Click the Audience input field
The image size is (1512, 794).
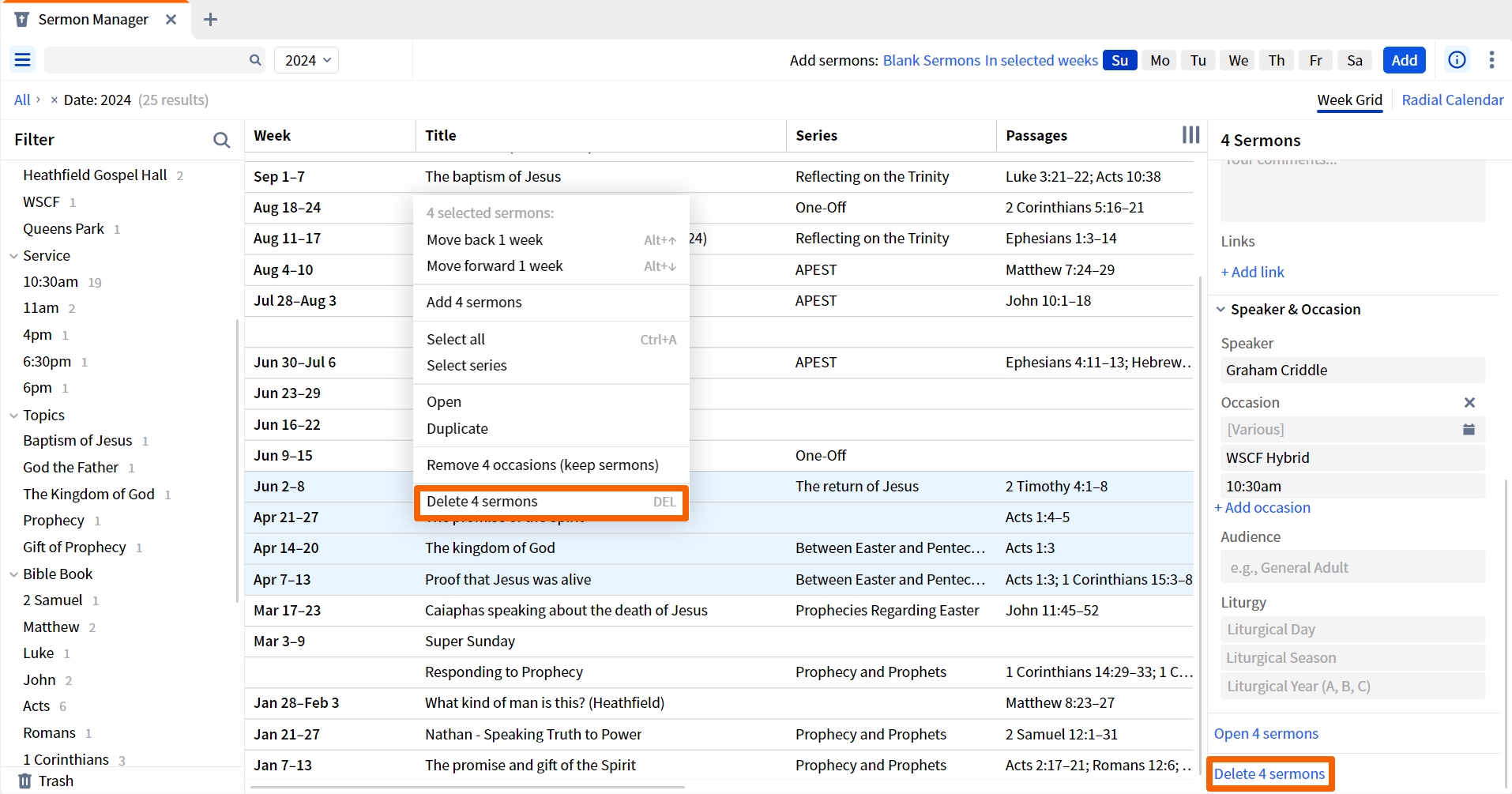[1352, 567]
